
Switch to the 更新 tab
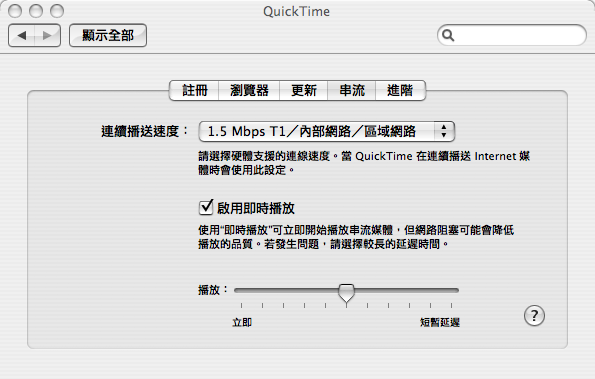click(x=304, y=90)
